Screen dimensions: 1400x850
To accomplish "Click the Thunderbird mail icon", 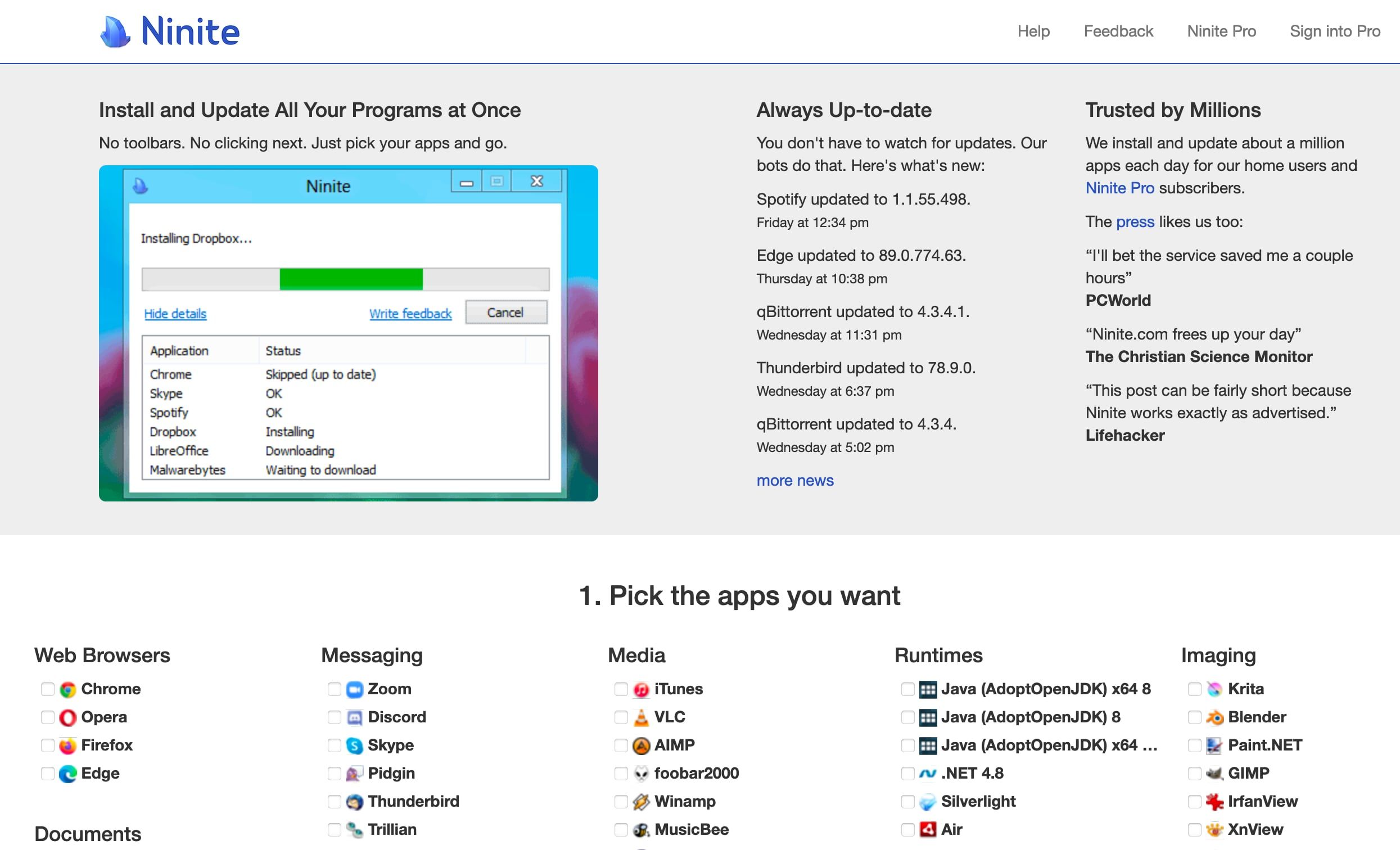I will (355, 802).
